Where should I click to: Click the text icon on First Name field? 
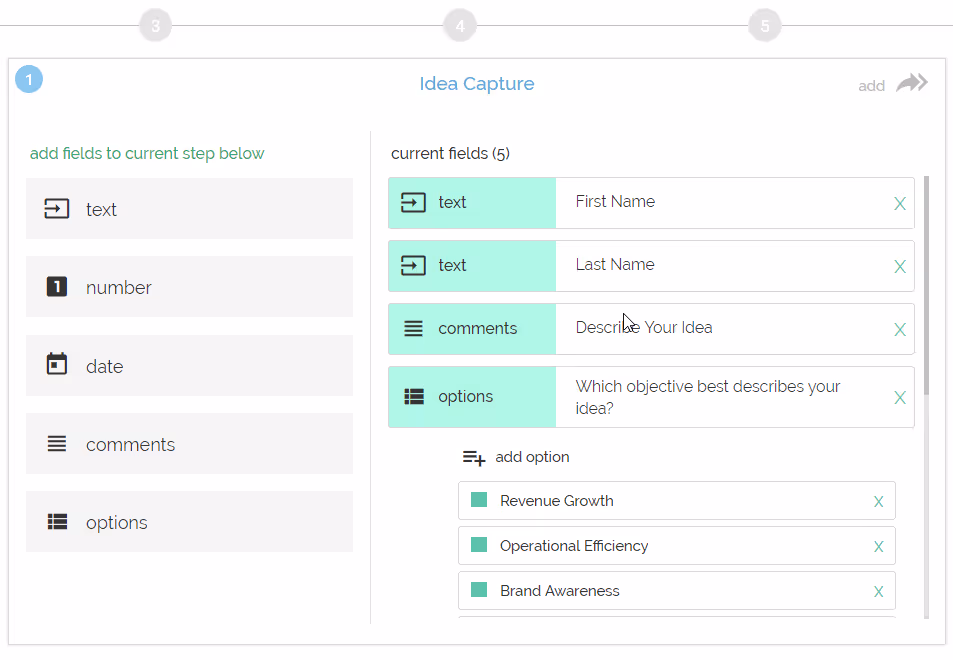(x=413, y=202)
